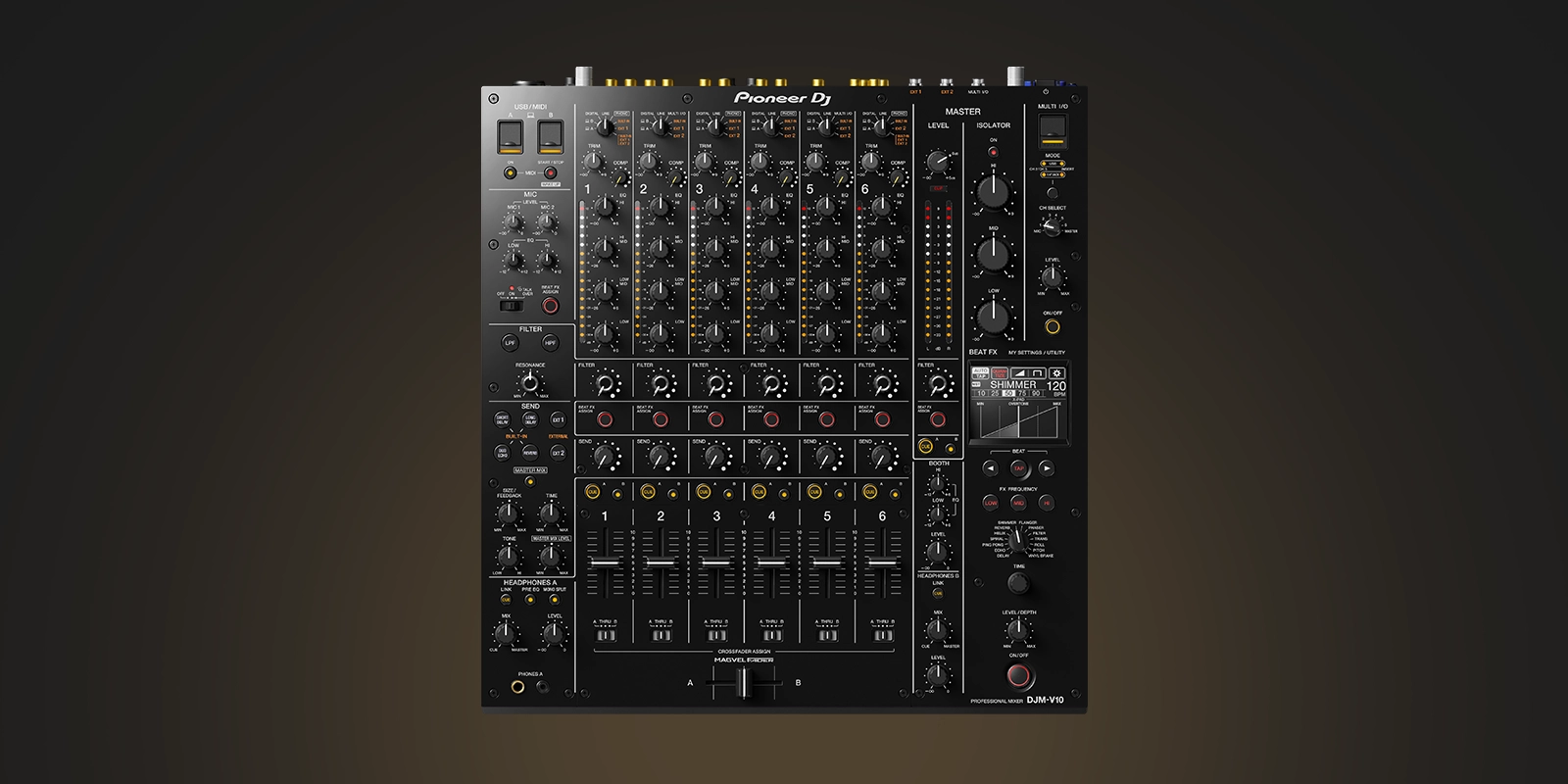Toggle the Beat FX ON/OFF button
The height and width of the screenshot is (784, 1568).
(1019, 675)
